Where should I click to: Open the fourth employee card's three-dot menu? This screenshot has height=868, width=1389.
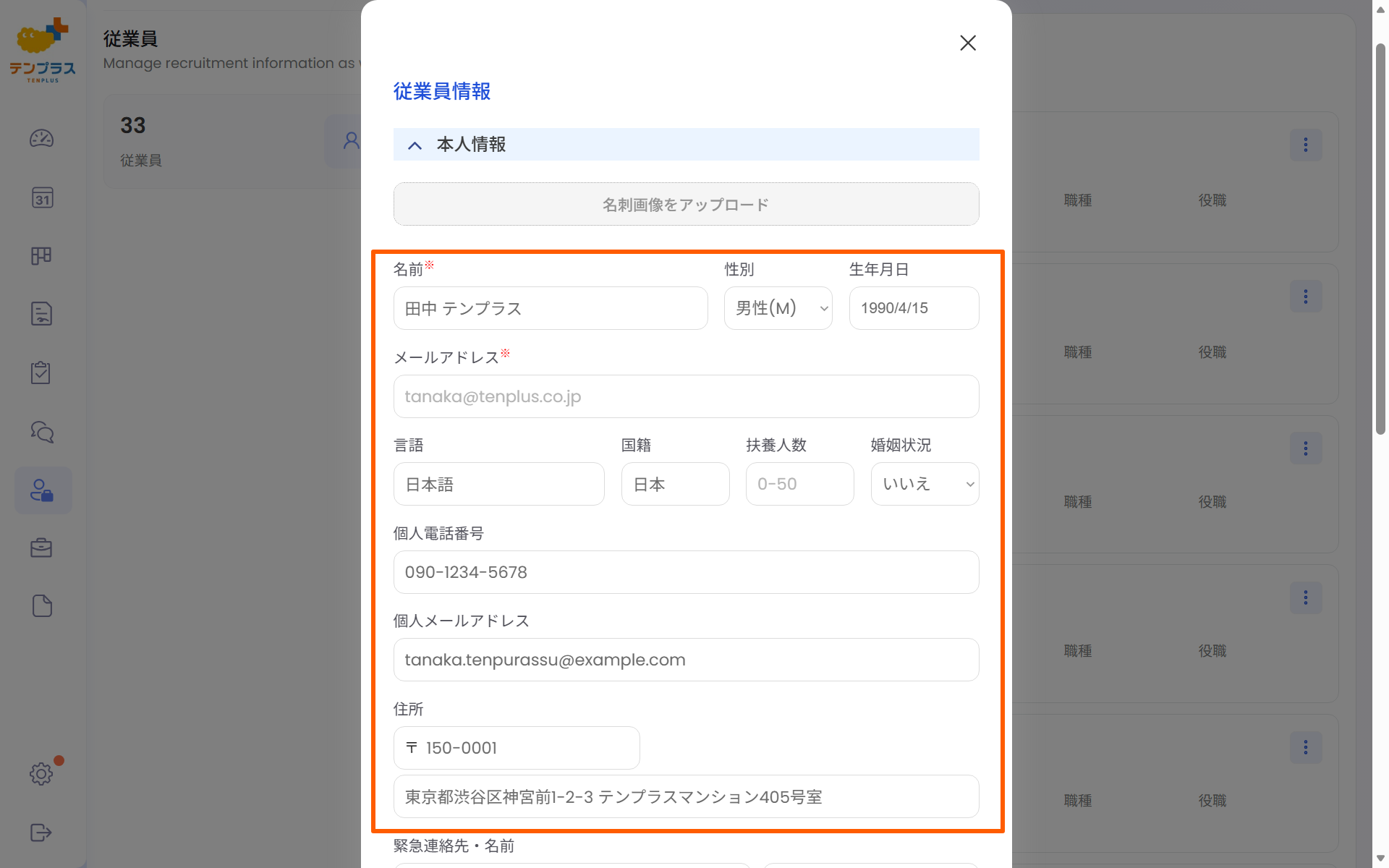click(1306, 597)
